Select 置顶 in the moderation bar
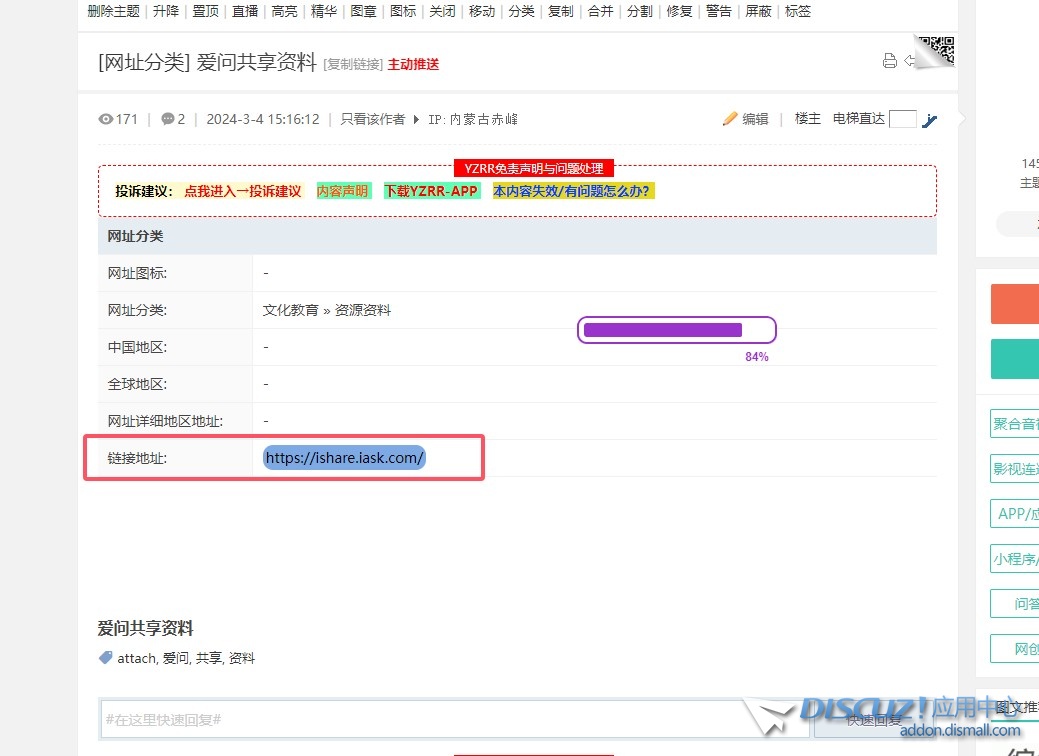Image resolution: width=1039 pixels, height=756 pixels. (205, 12)
